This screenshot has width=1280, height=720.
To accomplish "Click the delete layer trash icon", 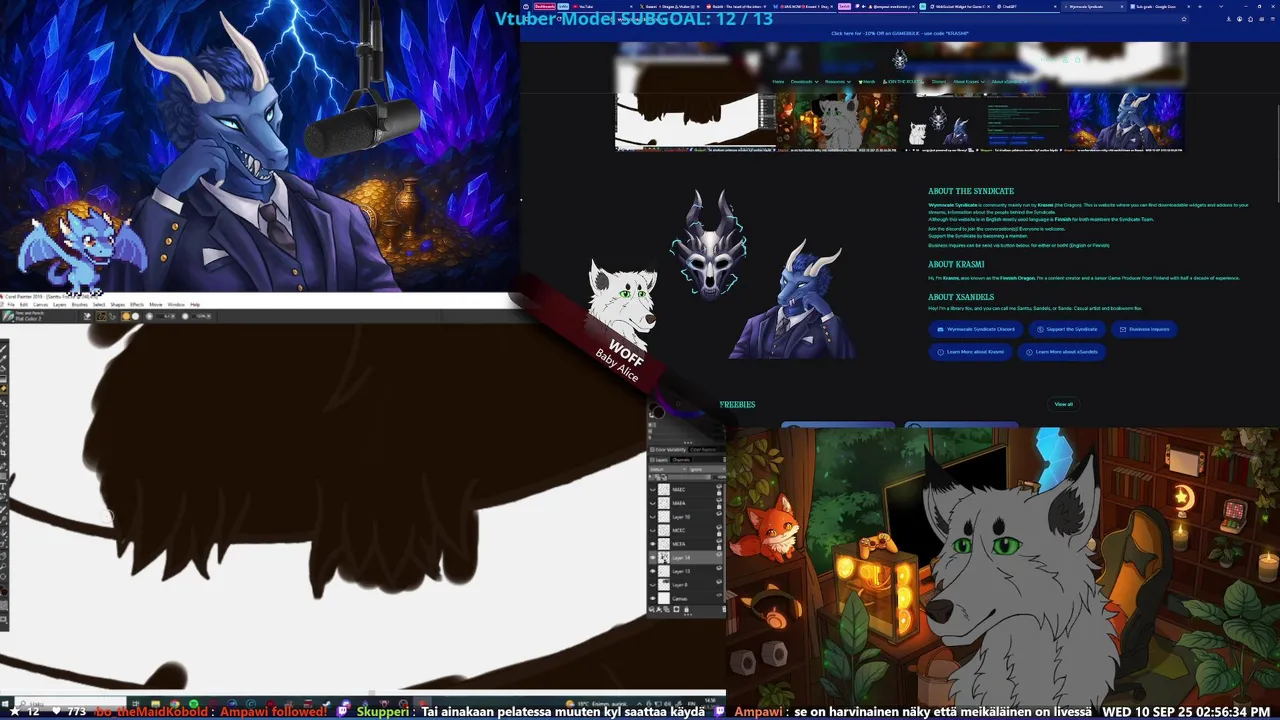I will tap(723, 609).
